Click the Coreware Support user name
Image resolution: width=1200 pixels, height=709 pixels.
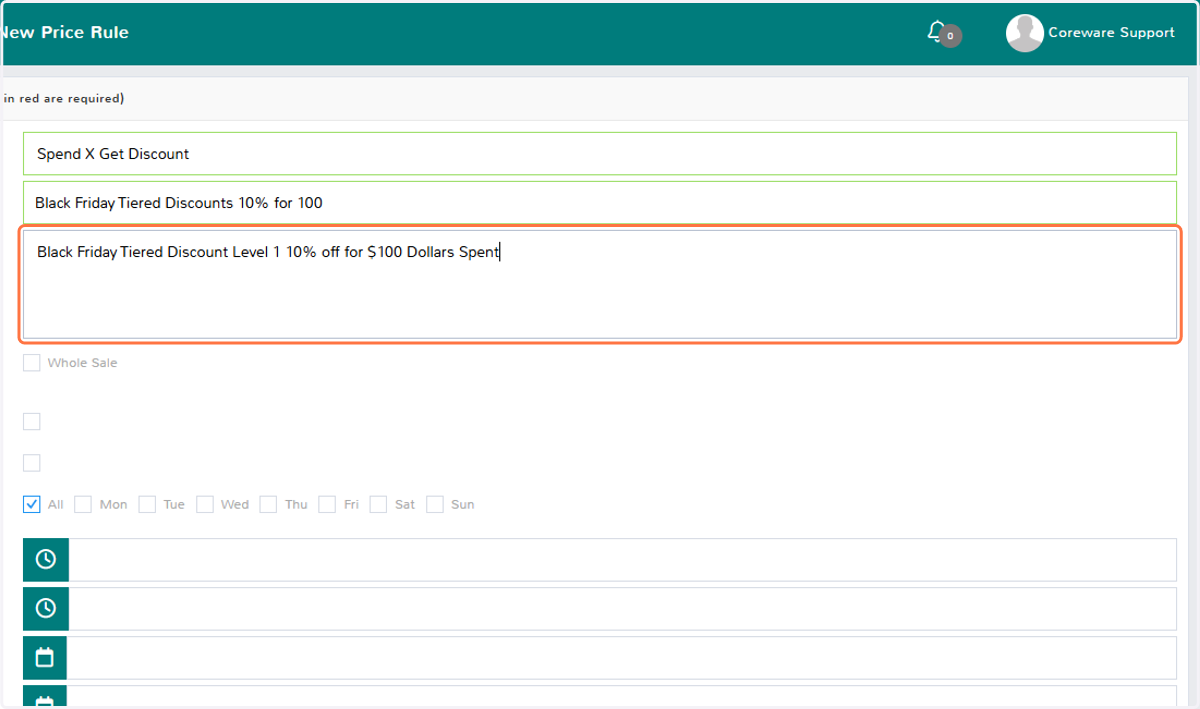coord(1111,33)
